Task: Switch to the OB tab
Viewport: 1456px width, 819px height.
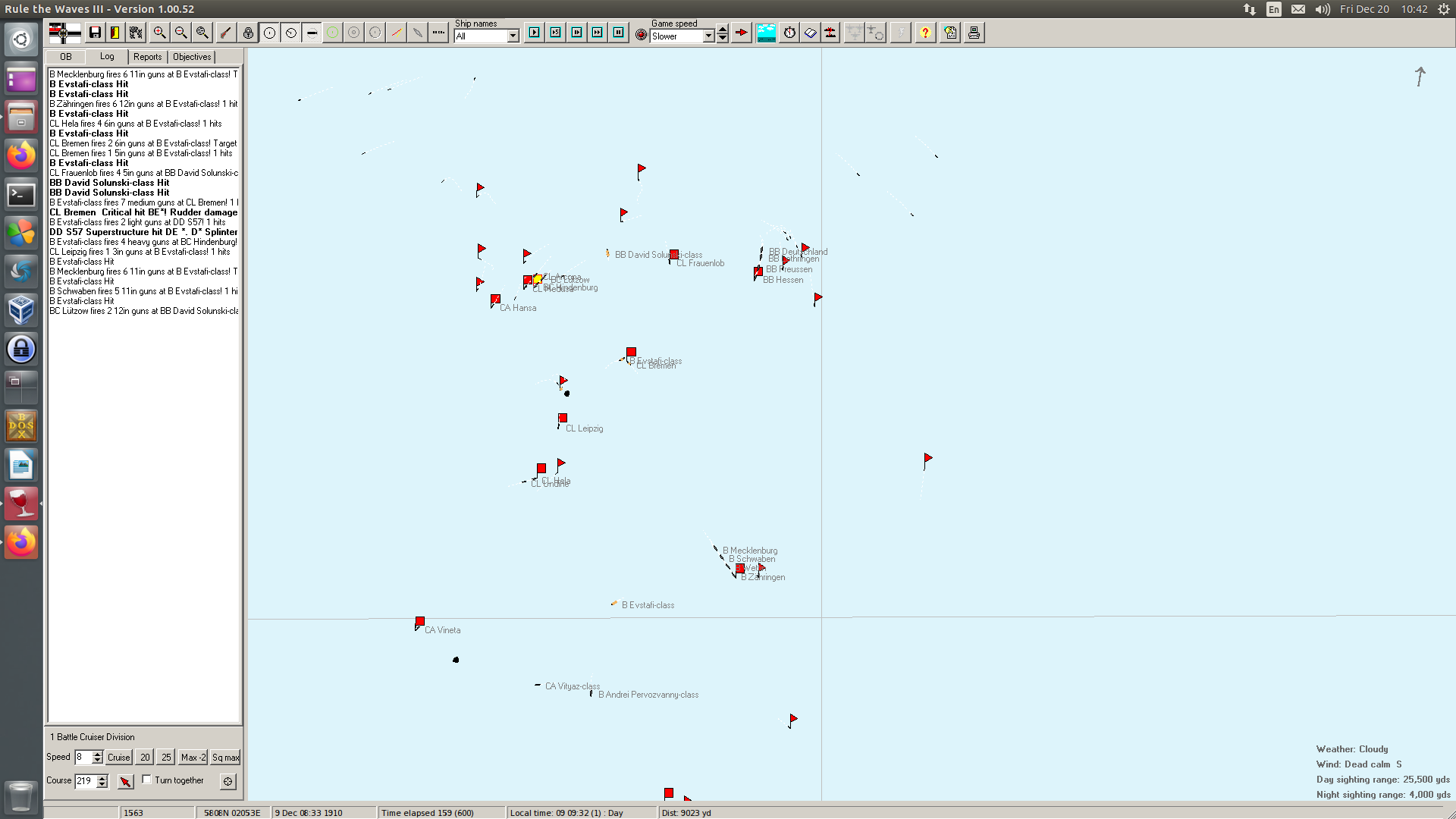Action: 66,57
